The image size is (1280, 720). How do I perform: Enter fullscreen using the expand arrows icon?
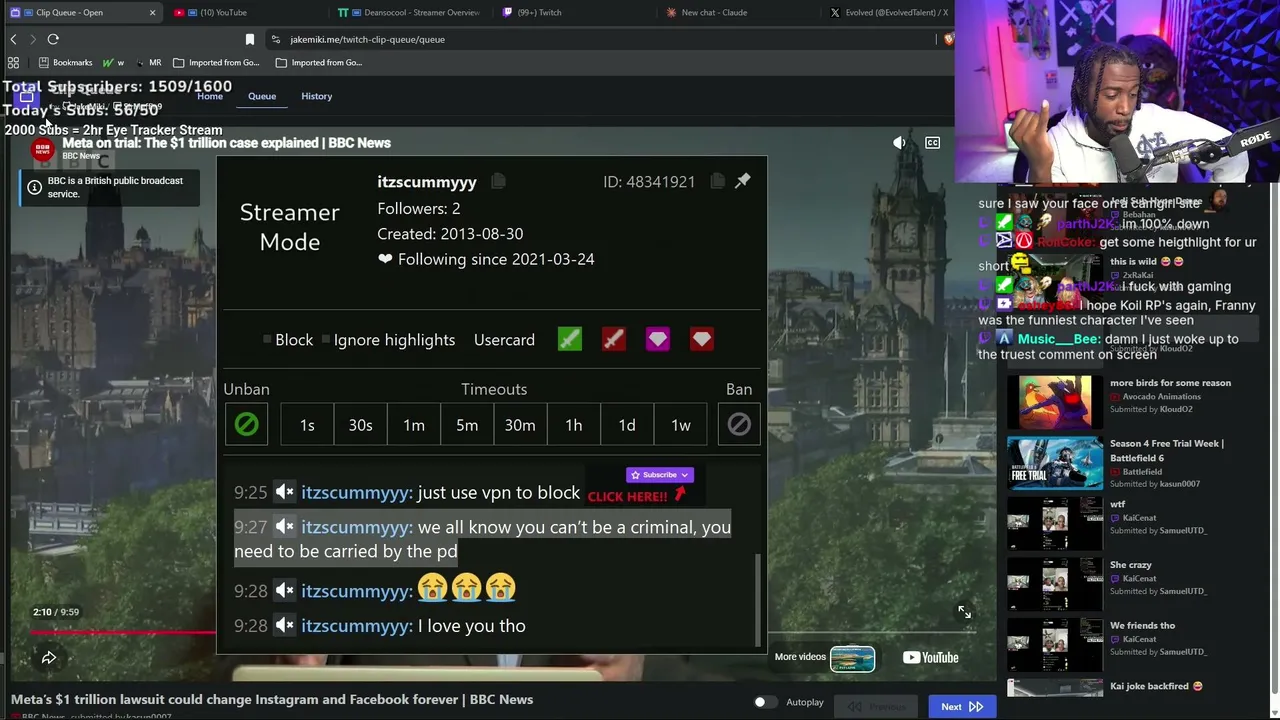coord(964,612)
